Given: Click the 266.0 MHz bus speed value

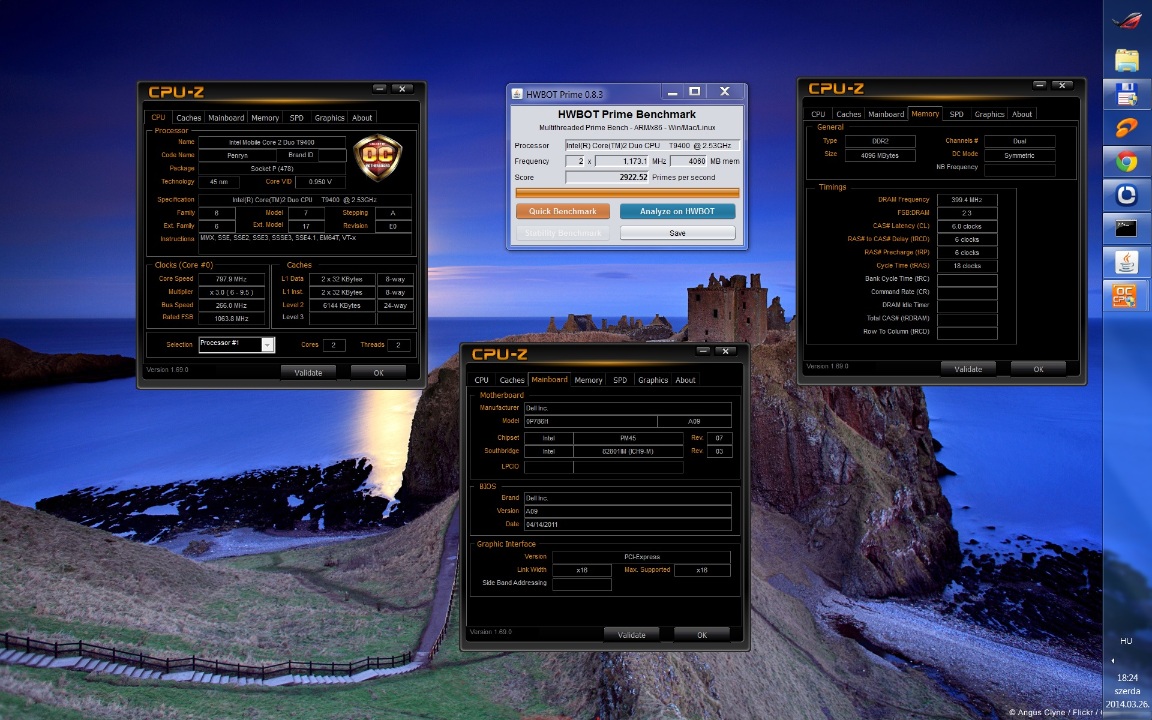Looking at the screenshot, I should click(x=231, y=306).
